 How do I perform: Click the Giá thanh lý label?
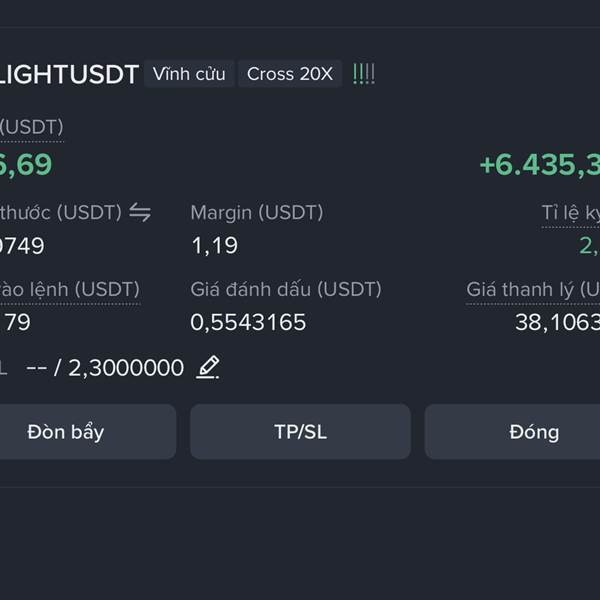click(533, 290)
